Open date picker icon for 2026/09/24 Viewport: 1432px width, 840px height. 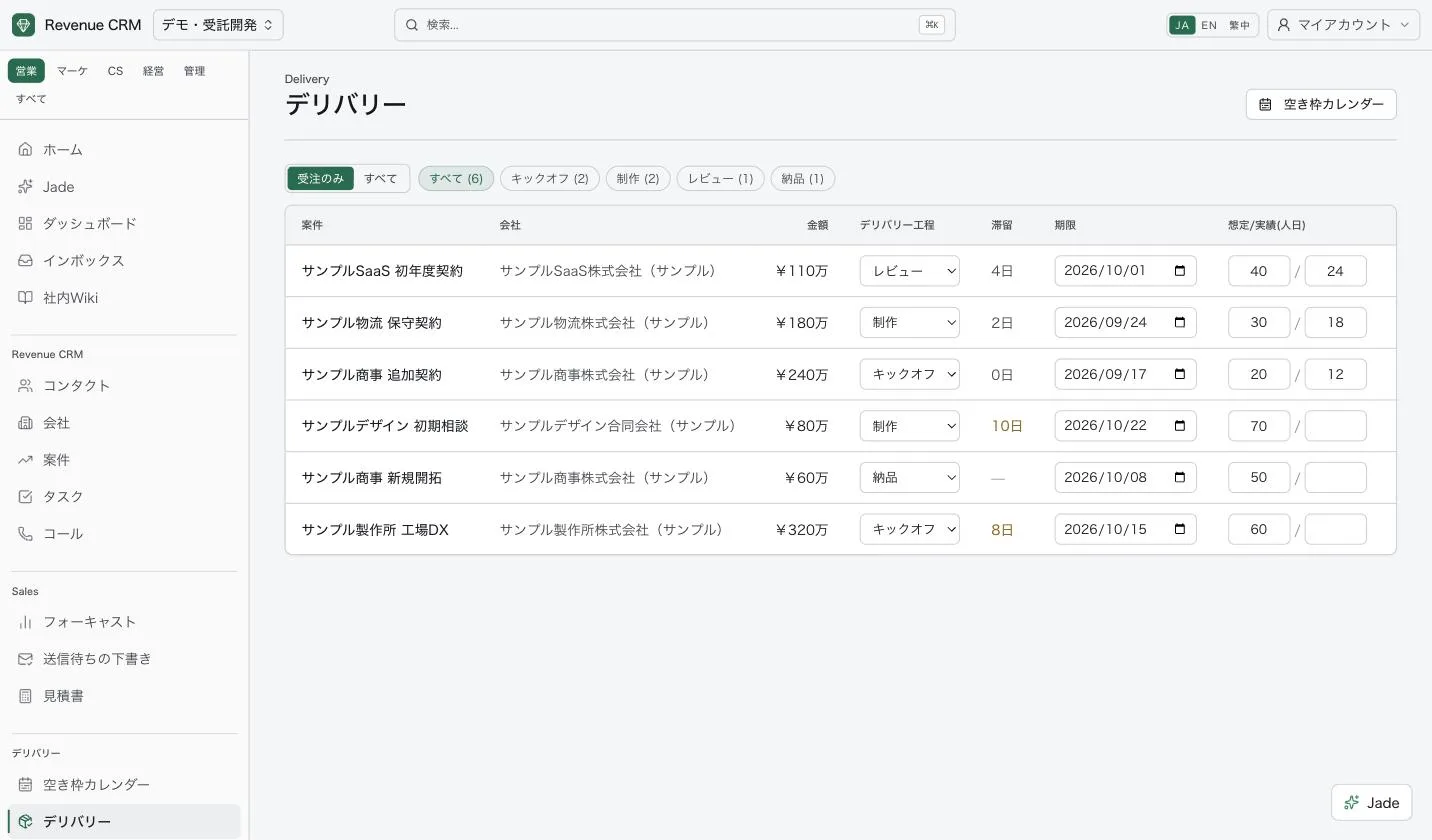coord(1180,323)
